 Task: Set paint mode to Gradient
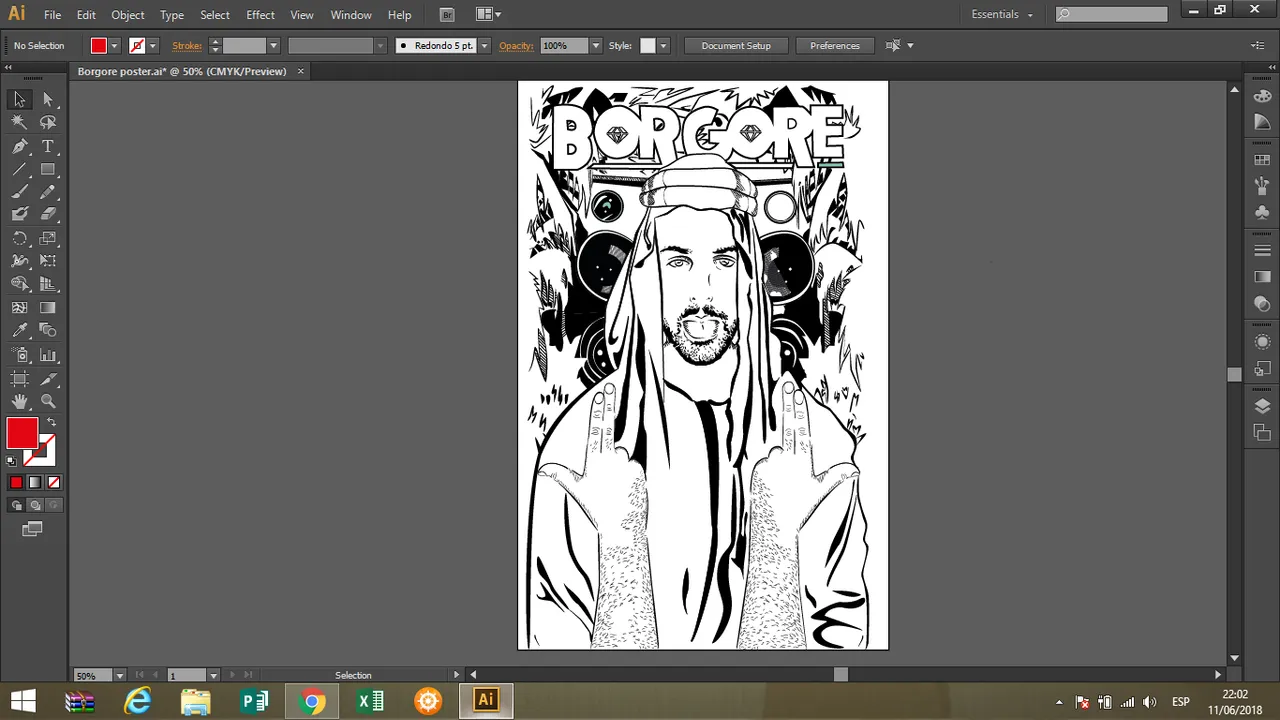coord(35,482)
